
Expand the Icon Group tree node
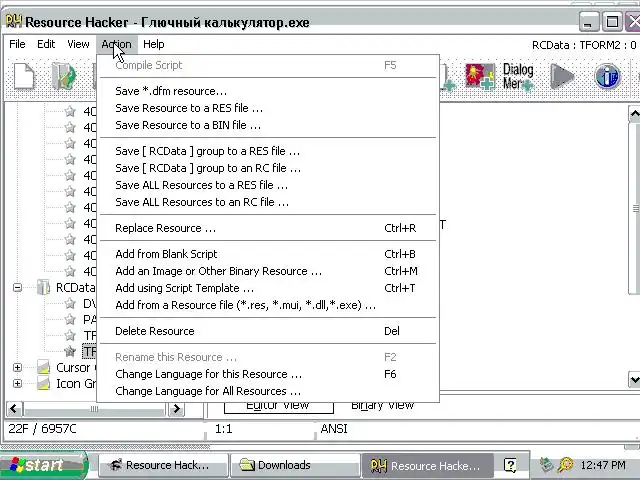click(x=17, y=384)
